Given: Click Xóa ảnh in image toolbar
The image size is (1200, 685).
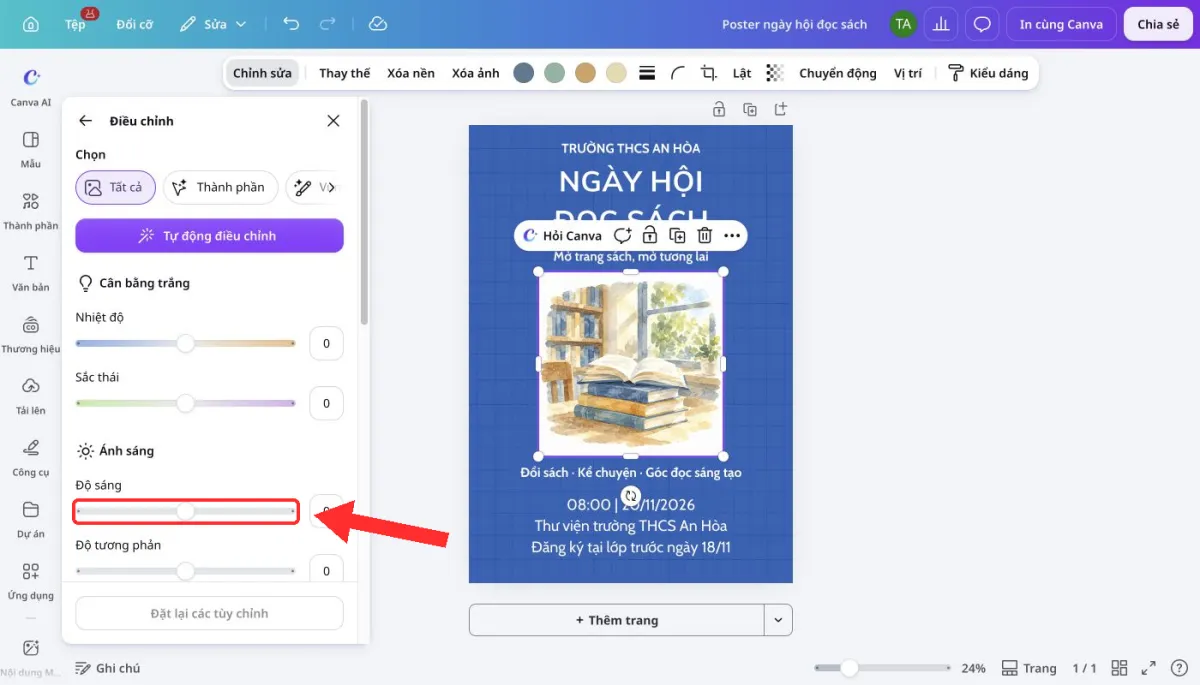Looking at the screenshot, I should coord(475,73).
